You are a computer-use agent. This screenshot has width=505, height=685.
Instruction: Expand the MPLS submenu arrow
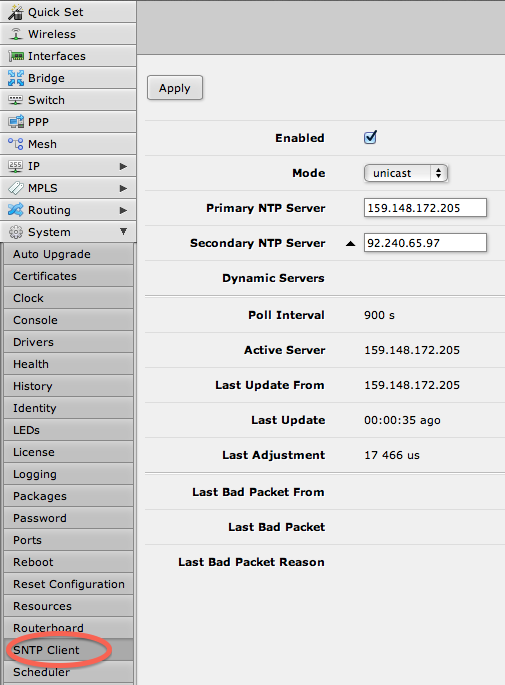tap(123, 188)
